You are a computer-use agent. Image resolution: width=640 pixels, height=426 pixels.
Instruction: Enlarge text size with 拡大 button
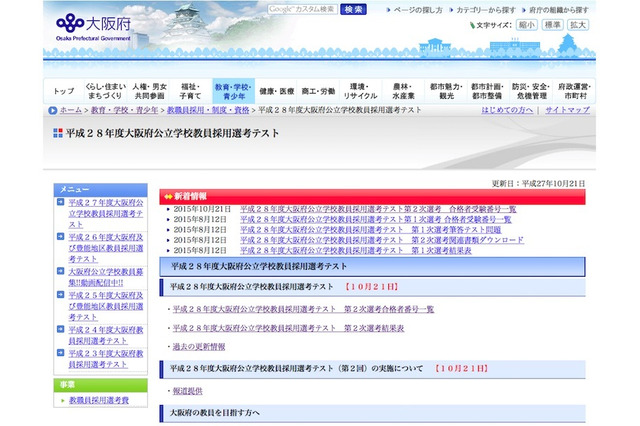coord(578,25)
